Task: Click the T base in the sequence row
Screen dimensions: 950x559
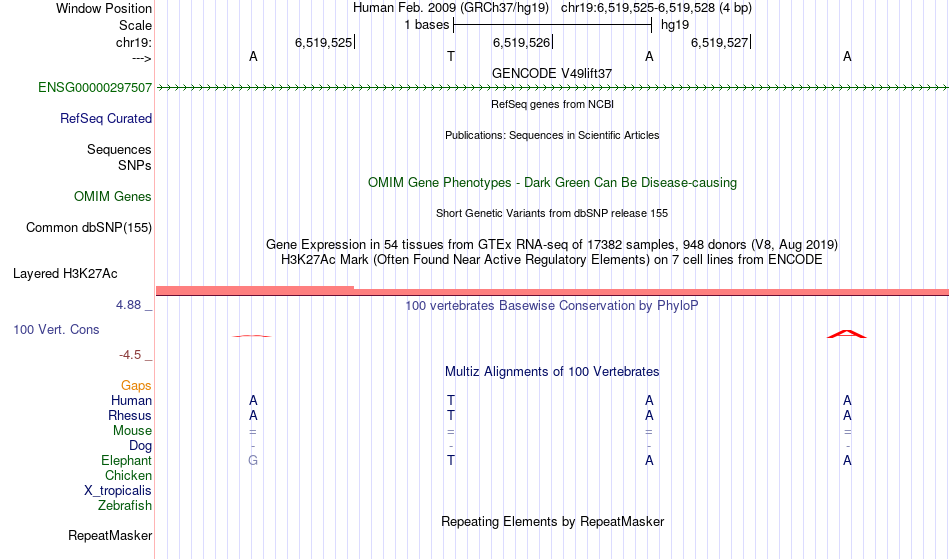Action: (451, 57)
